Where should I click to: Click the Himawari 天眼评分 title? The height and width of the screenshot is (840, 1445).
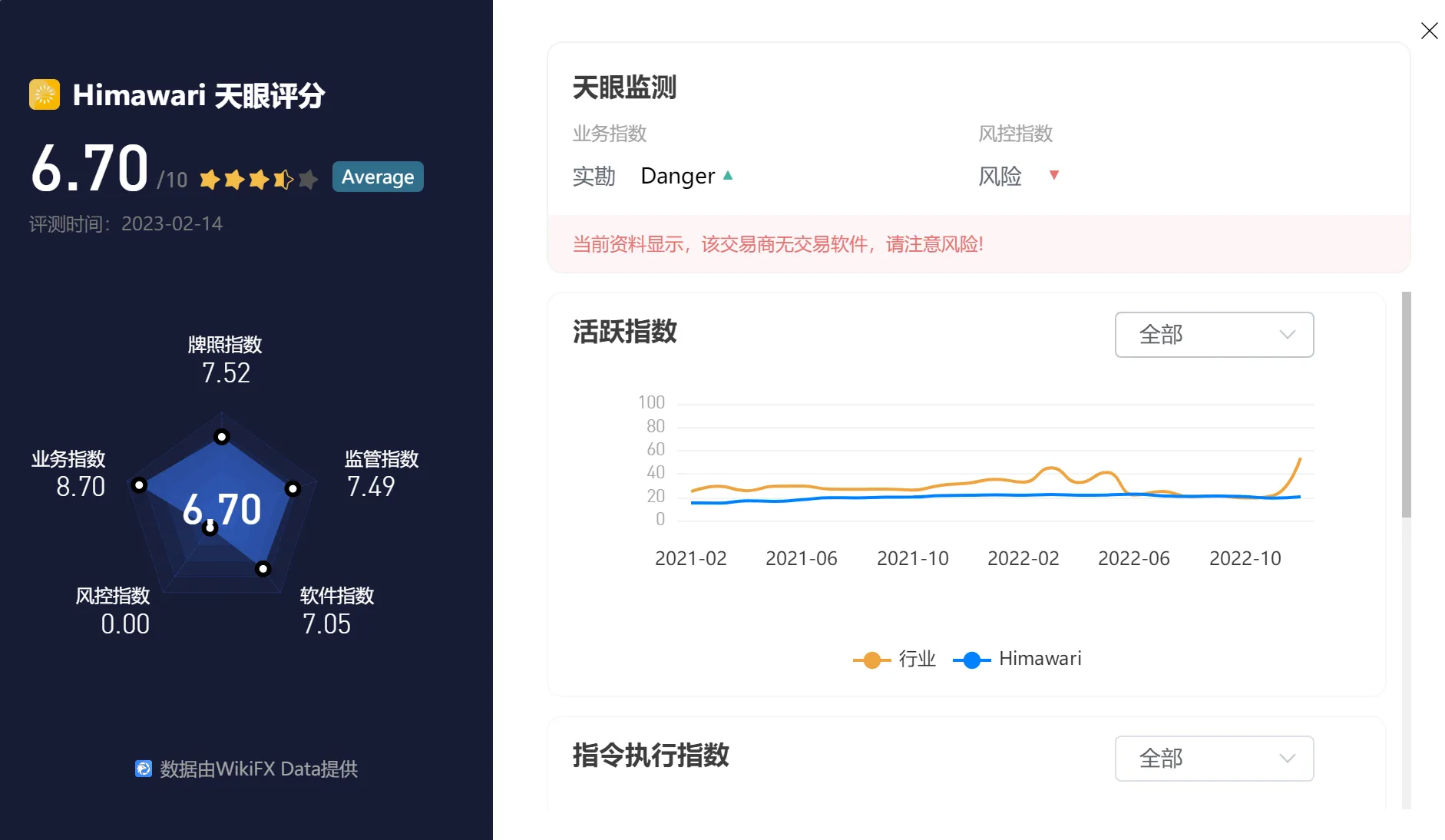199,95
